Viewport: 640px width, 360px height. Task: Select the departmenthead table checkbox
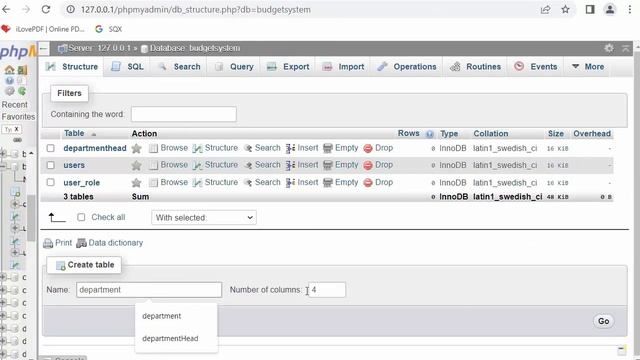[50, 148]
